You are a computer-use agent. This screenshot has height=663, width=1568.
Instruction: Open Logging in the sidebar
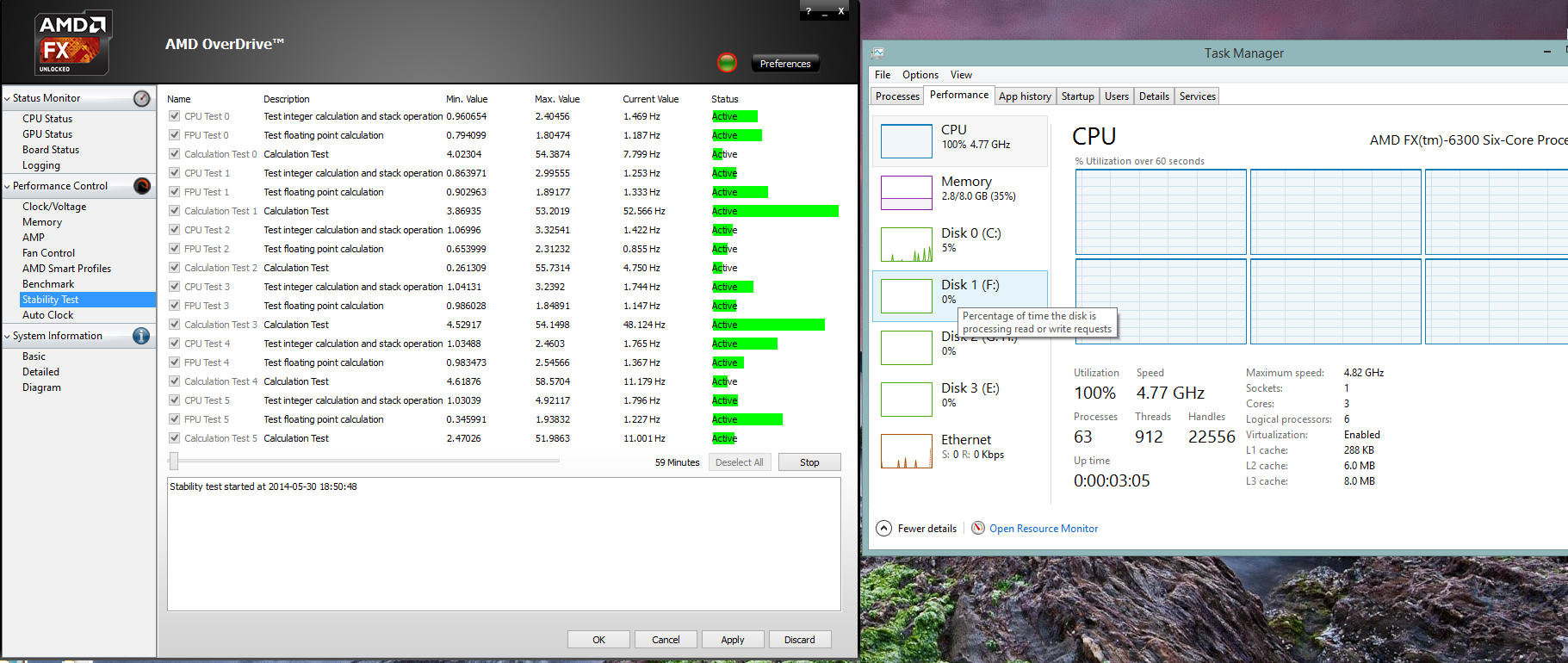click(x=41, y=165)
